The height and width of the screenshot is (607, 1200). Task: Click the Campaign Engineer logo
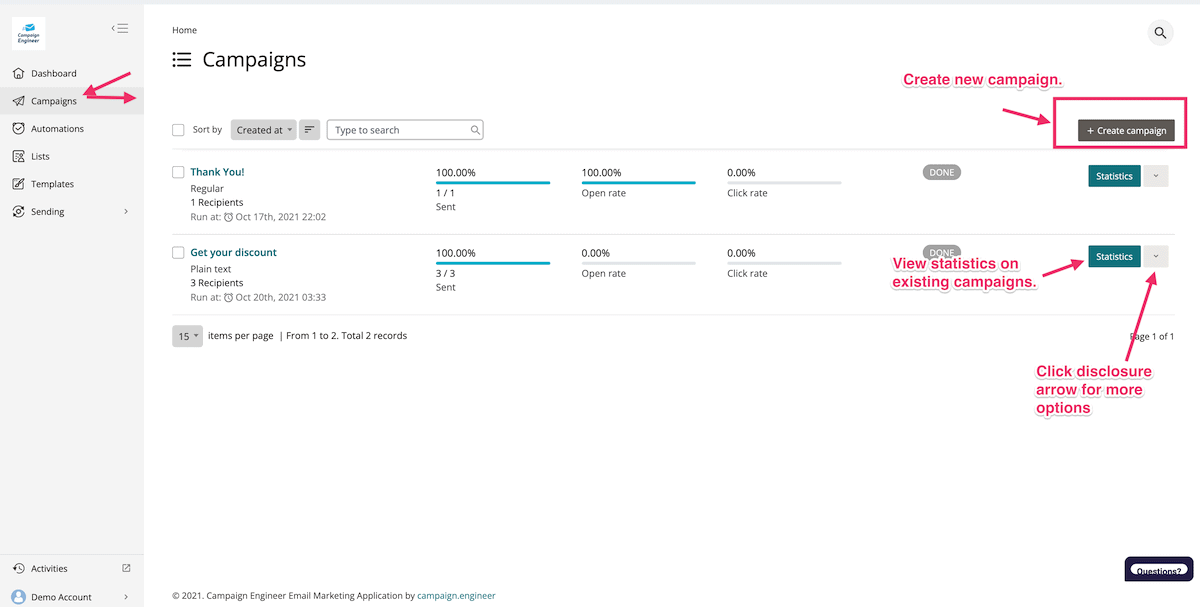point(28,33)
